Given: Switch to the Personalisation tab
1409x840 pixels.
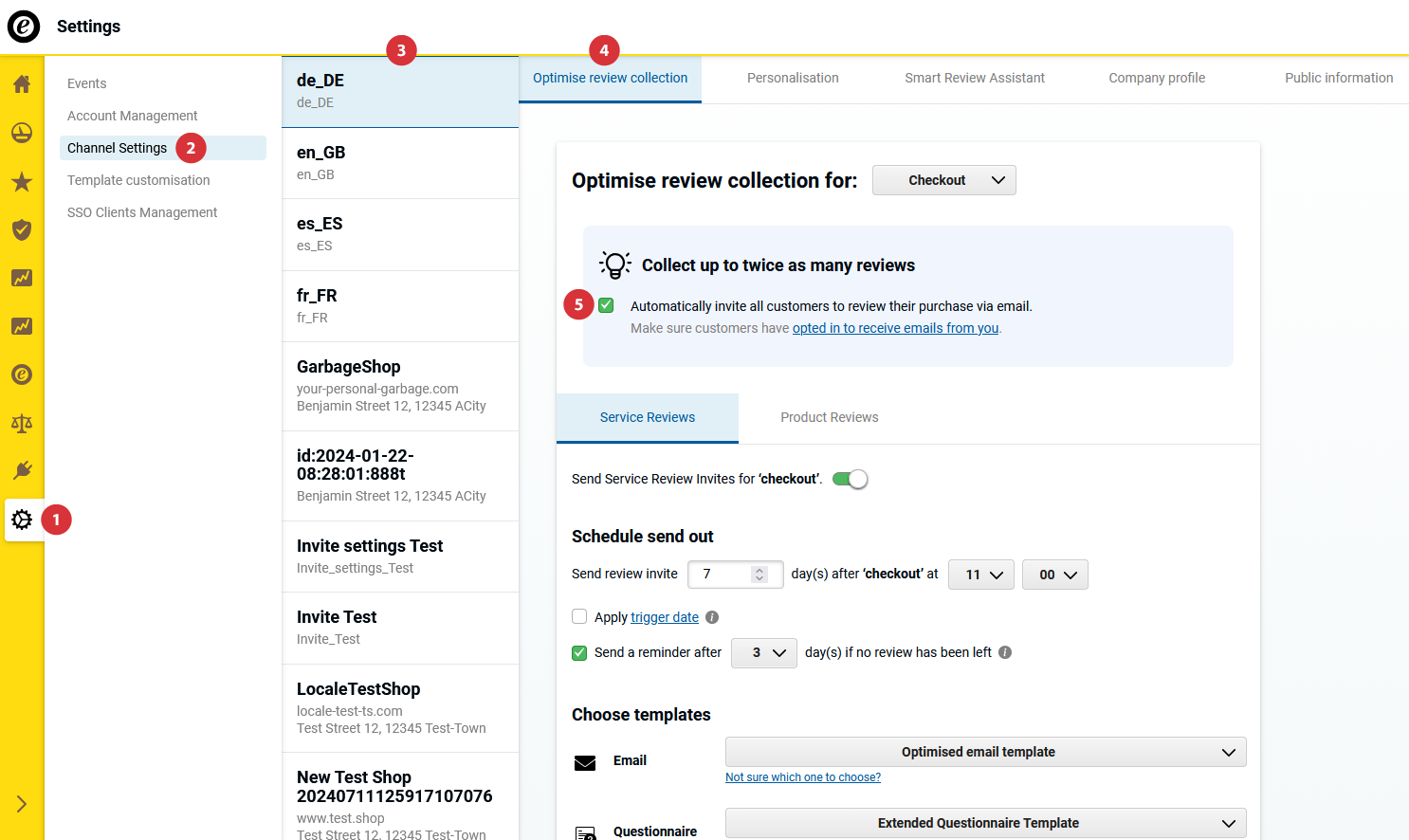Looking at the screenshot, I should tap(793, 78).
